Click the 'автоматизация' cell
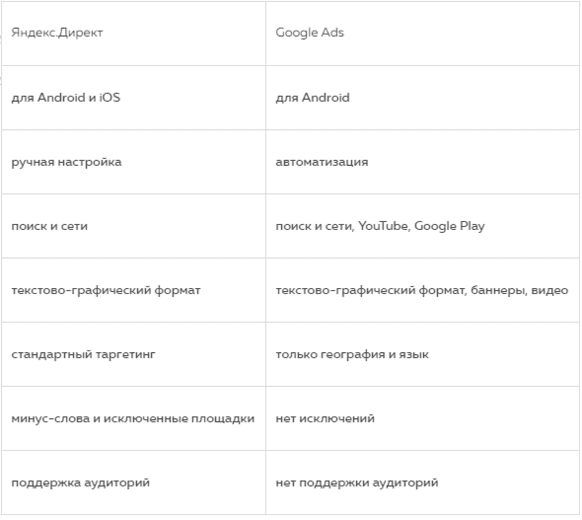Screen dimensions: 582x520 (x=422, y=162)
